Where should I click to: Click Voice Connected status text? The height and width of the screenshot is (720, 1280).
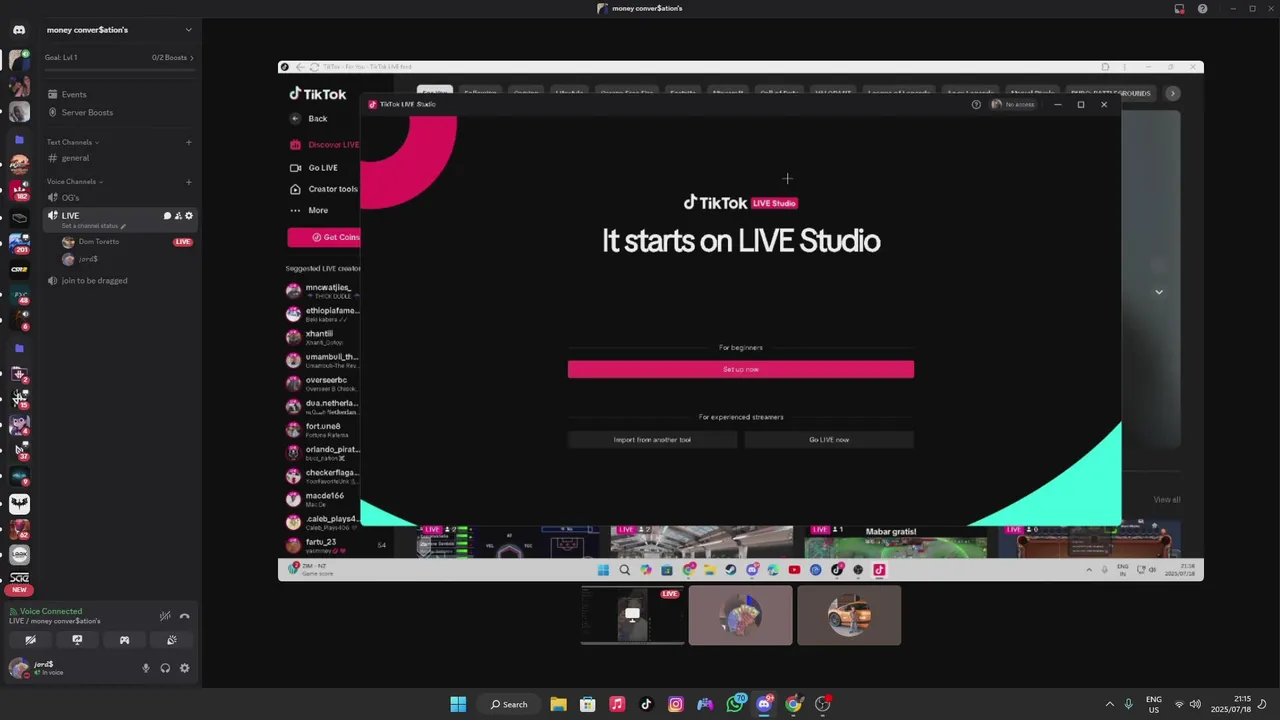click(51, 611)
